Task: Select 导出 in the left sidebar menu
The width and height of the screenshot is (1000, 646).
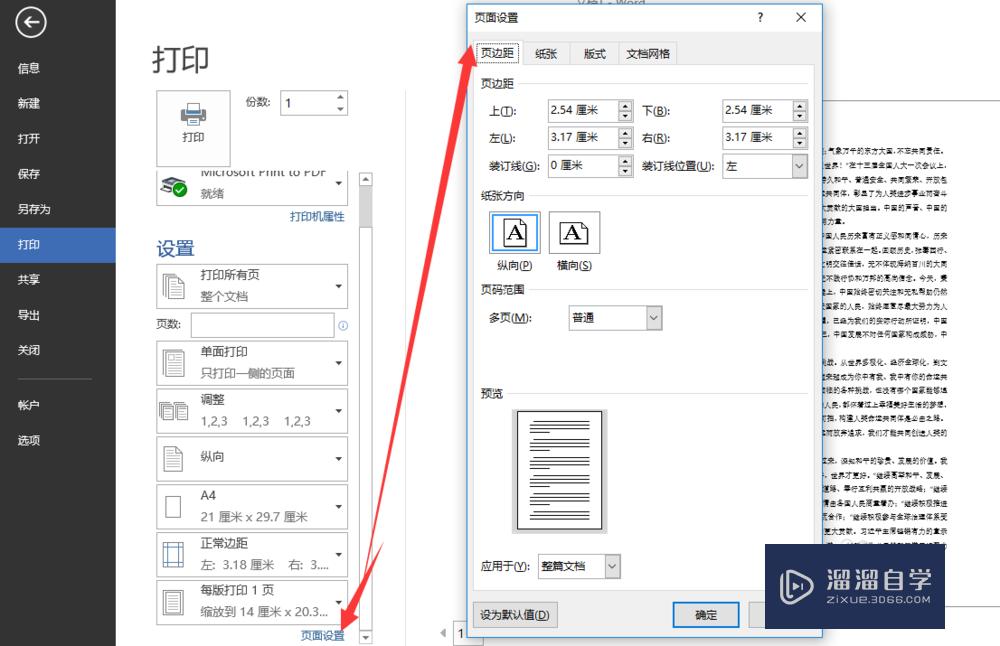Action: (x=30, y=314)
